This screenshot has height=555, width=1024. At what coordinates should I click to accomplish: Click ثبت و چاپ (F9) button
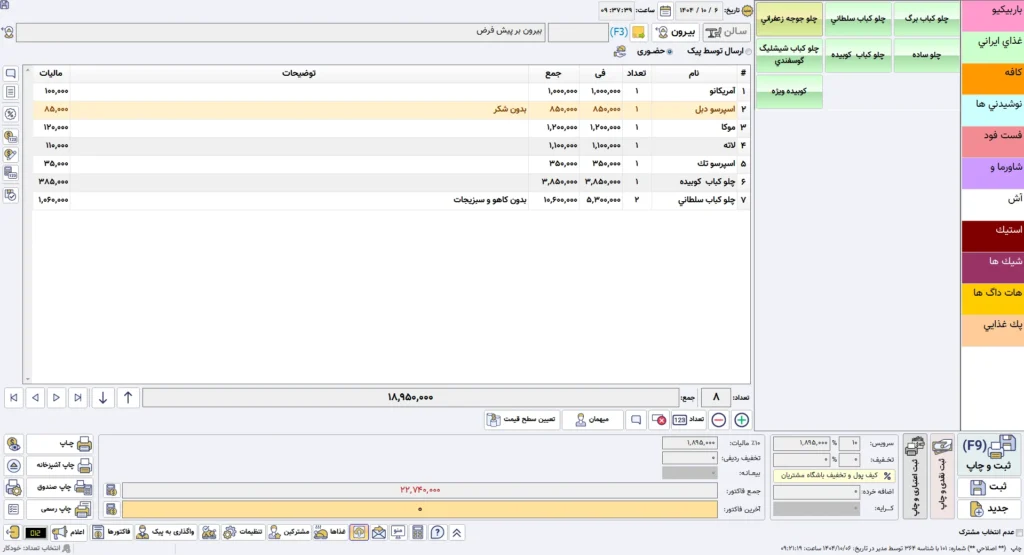987,455
